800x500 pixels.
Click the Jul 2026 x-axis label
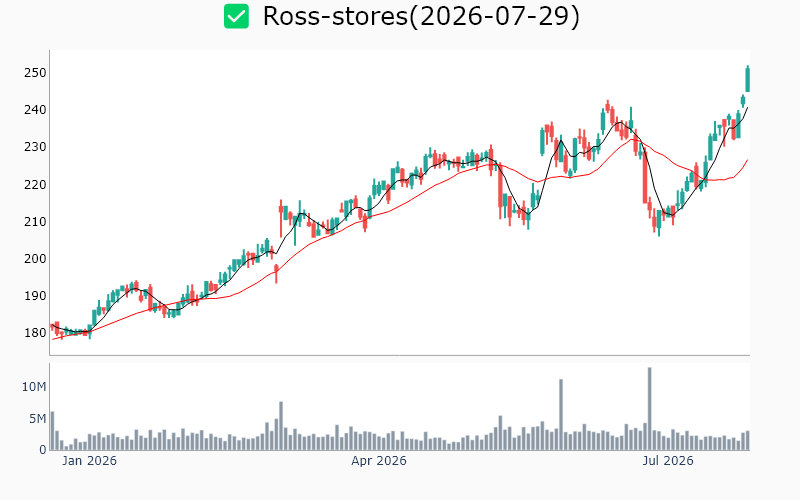tap(667, 461)
